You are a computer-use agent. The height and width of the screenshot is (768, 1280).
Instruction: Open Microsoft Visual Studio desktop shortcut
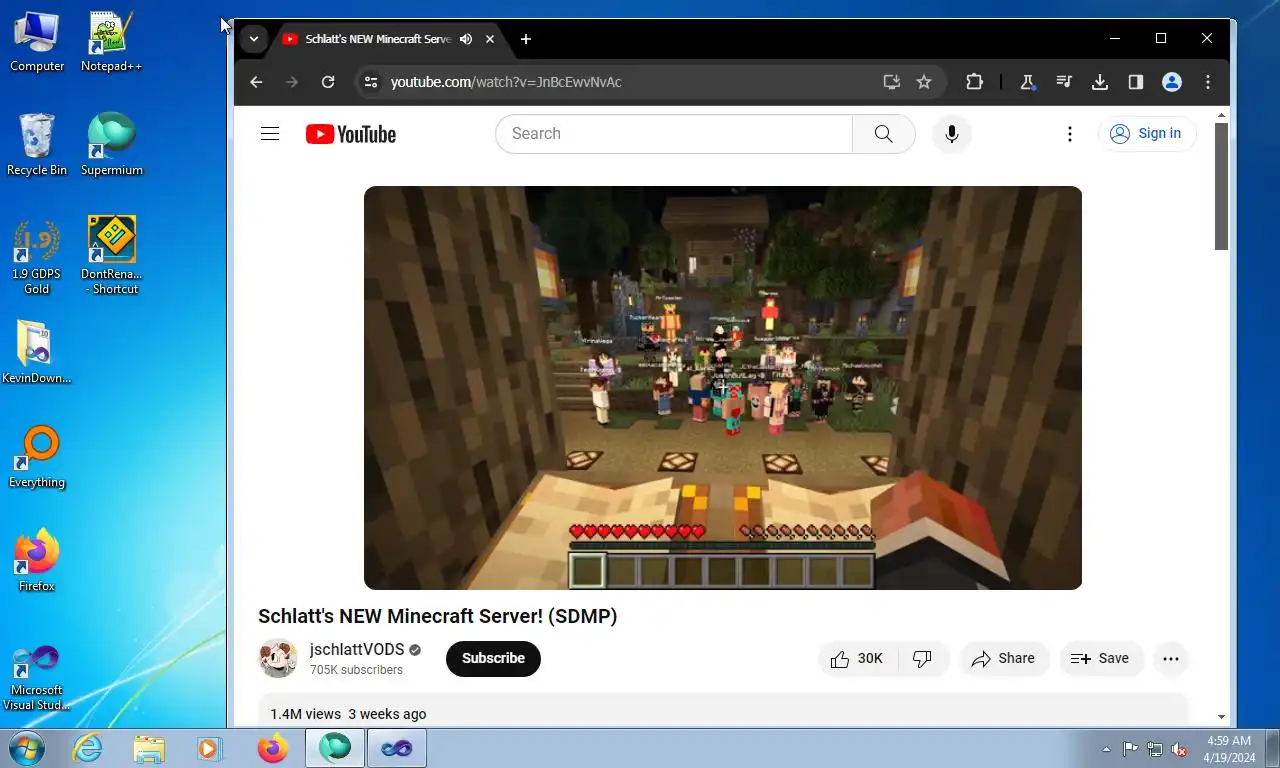tap(37, 678)
